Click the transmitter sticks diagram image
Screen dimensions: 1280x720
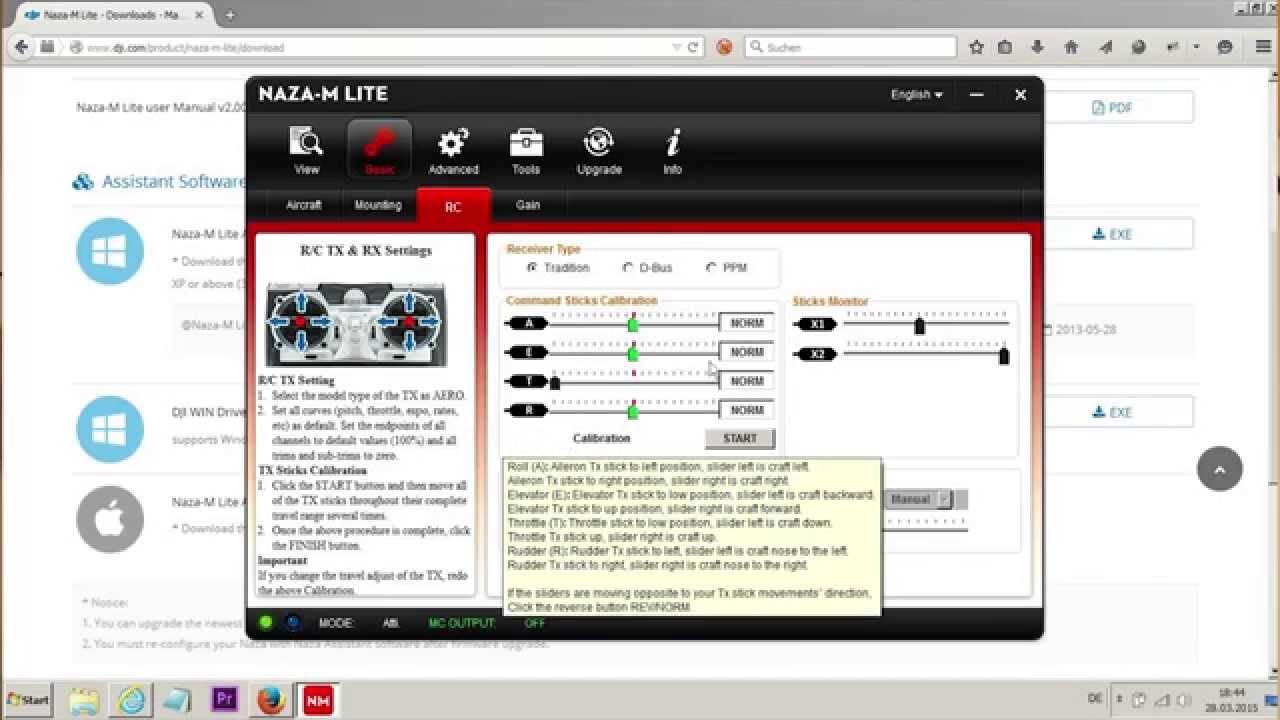356,325
